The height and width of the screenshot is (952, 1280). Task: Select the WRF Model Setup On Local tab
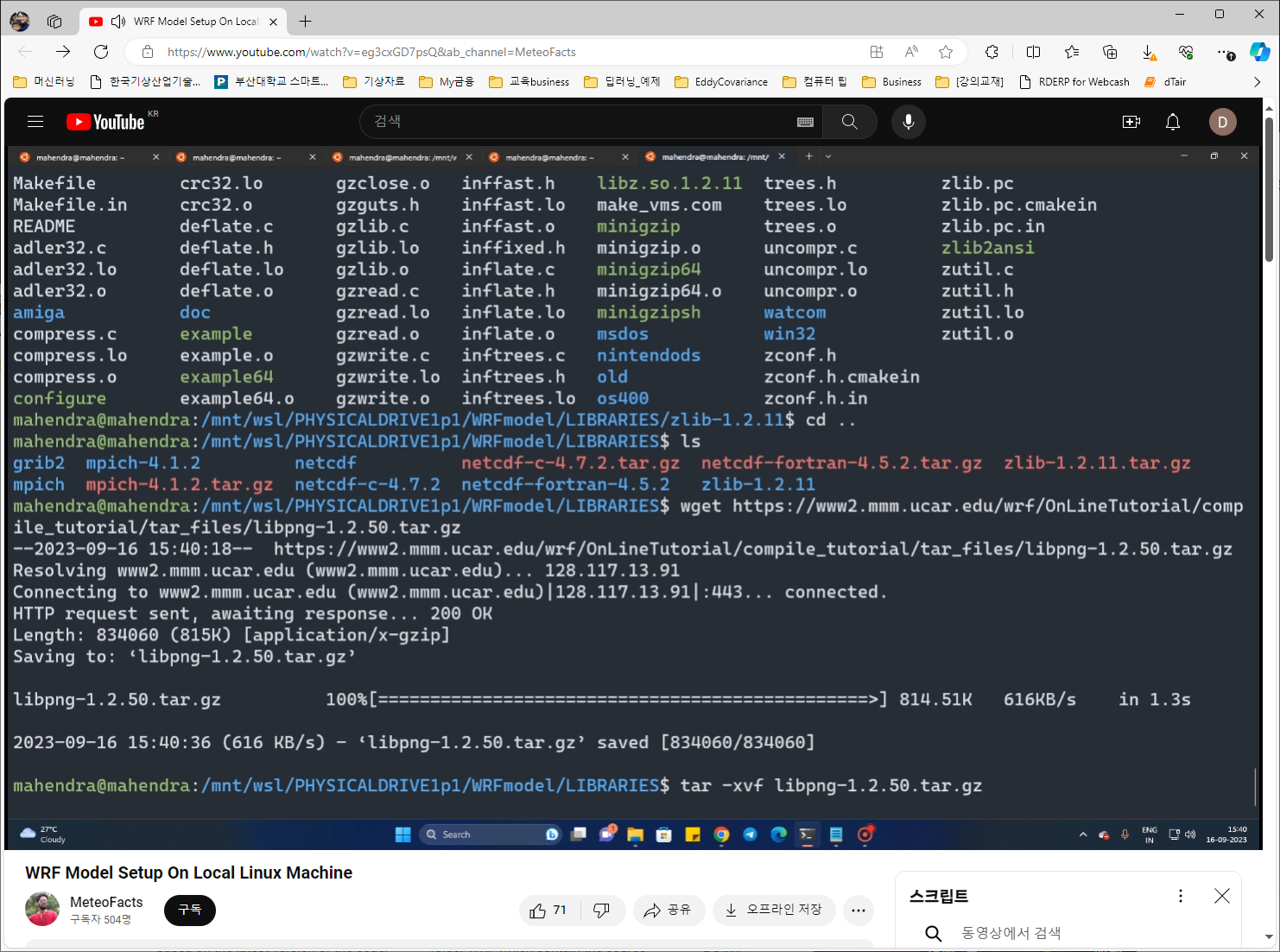(x=183, y=22)
